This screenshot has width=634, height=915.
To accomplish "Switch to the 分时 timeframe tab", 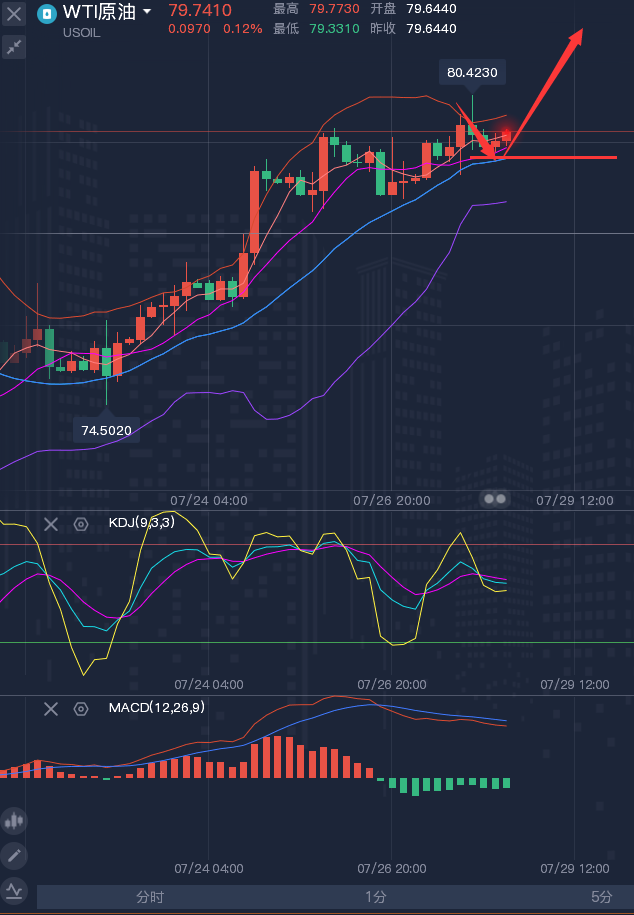I will 150,897.
